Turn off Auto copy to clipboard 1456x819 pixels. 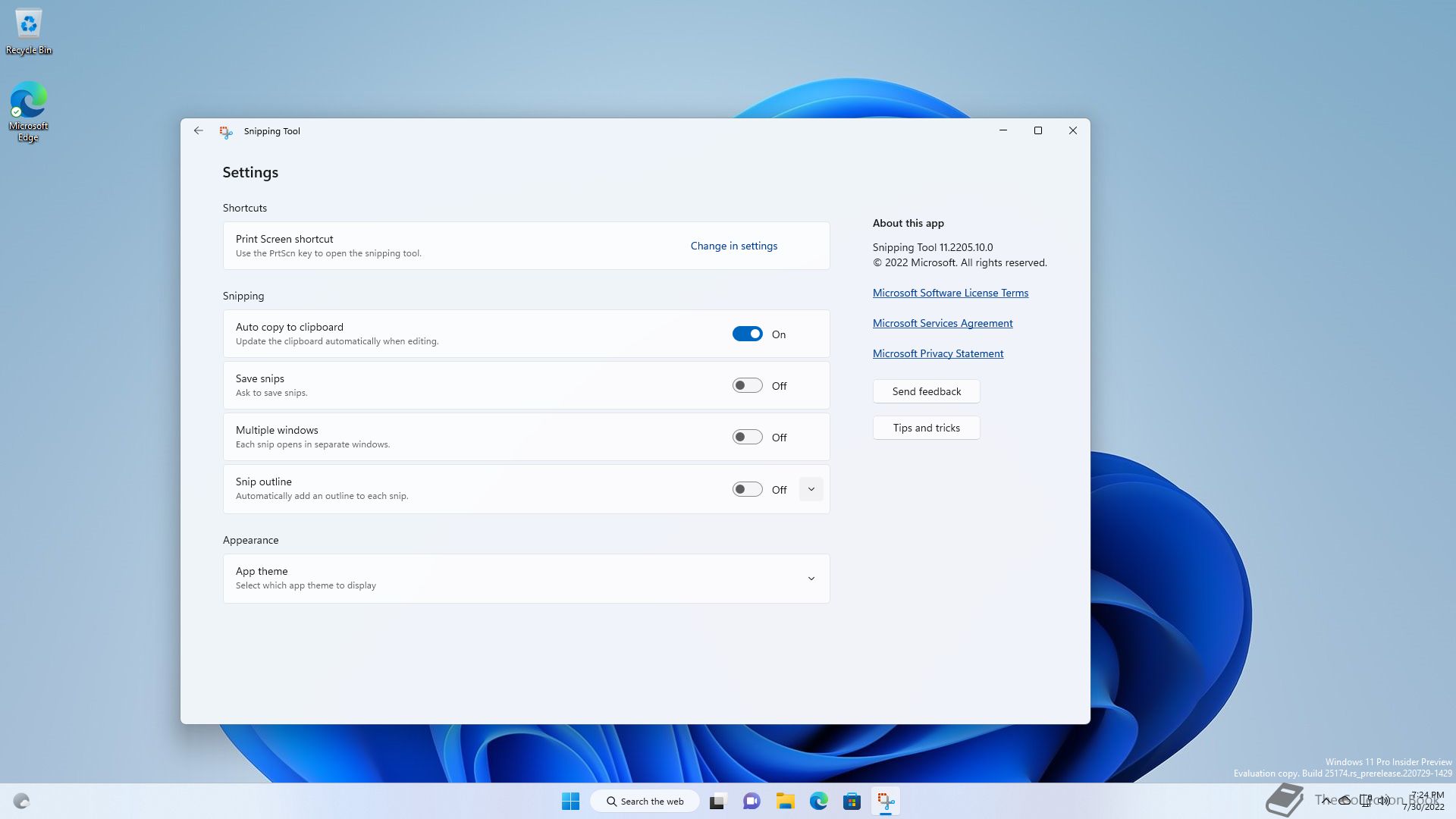(747, 334)
